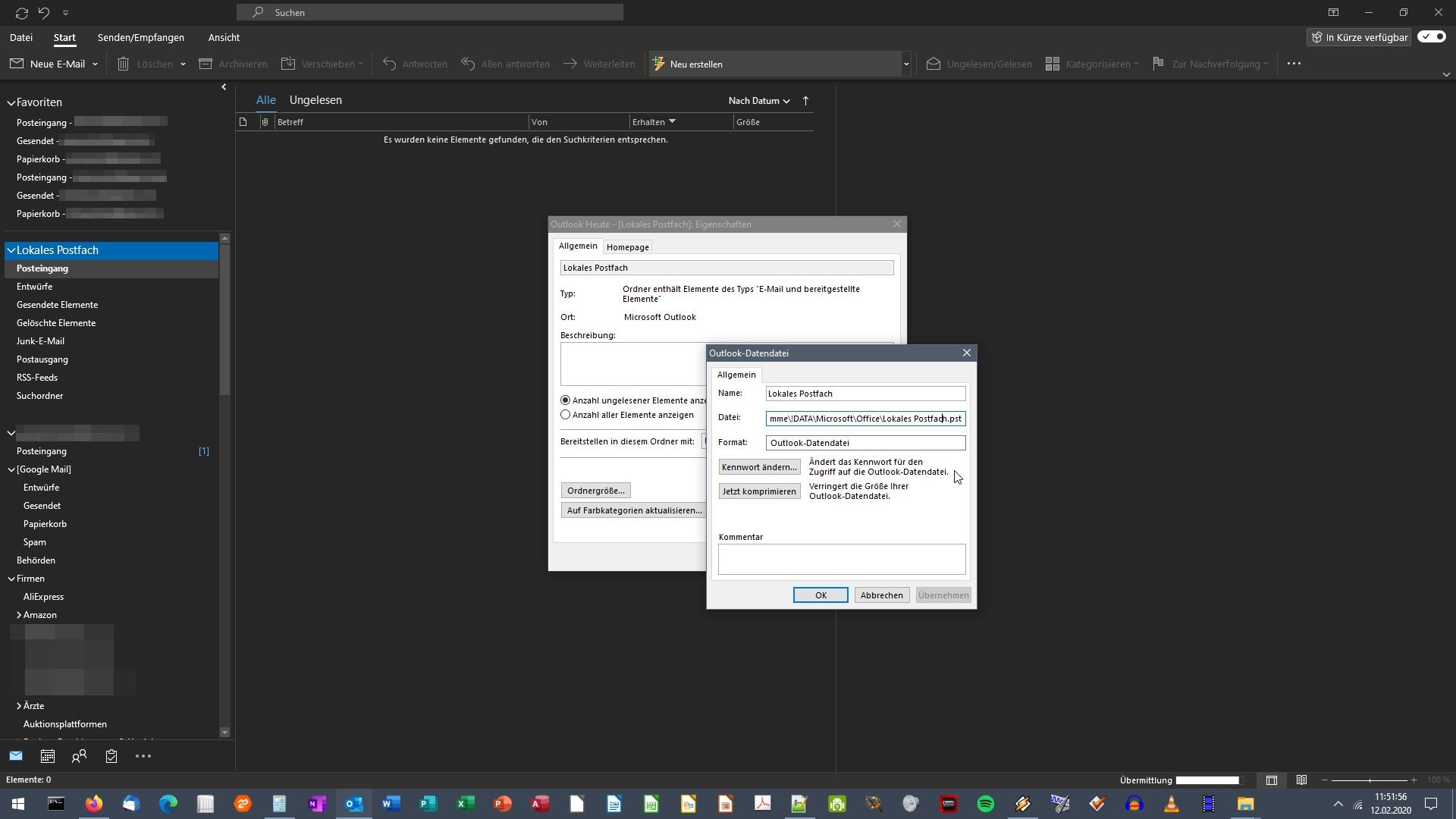The image size is (1456, 819).
Task: Click the Antworten reply icon
Action: pyautogui.click(x=390, y=64)
